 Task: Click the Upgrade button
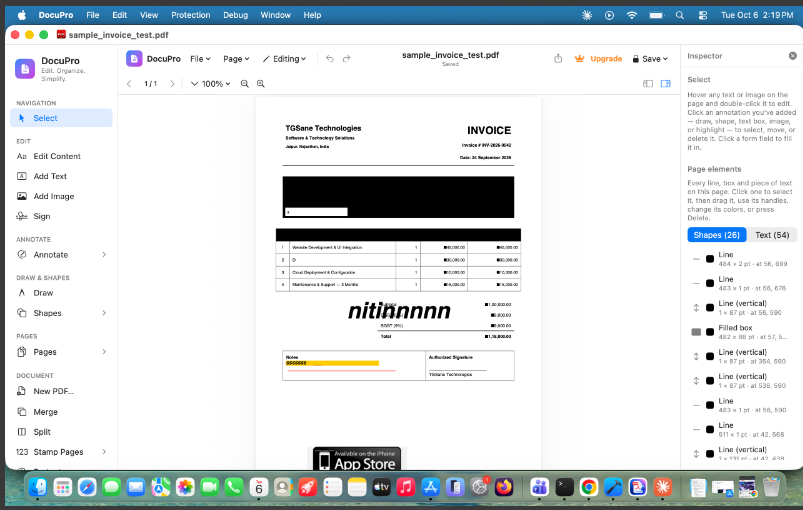598,59
